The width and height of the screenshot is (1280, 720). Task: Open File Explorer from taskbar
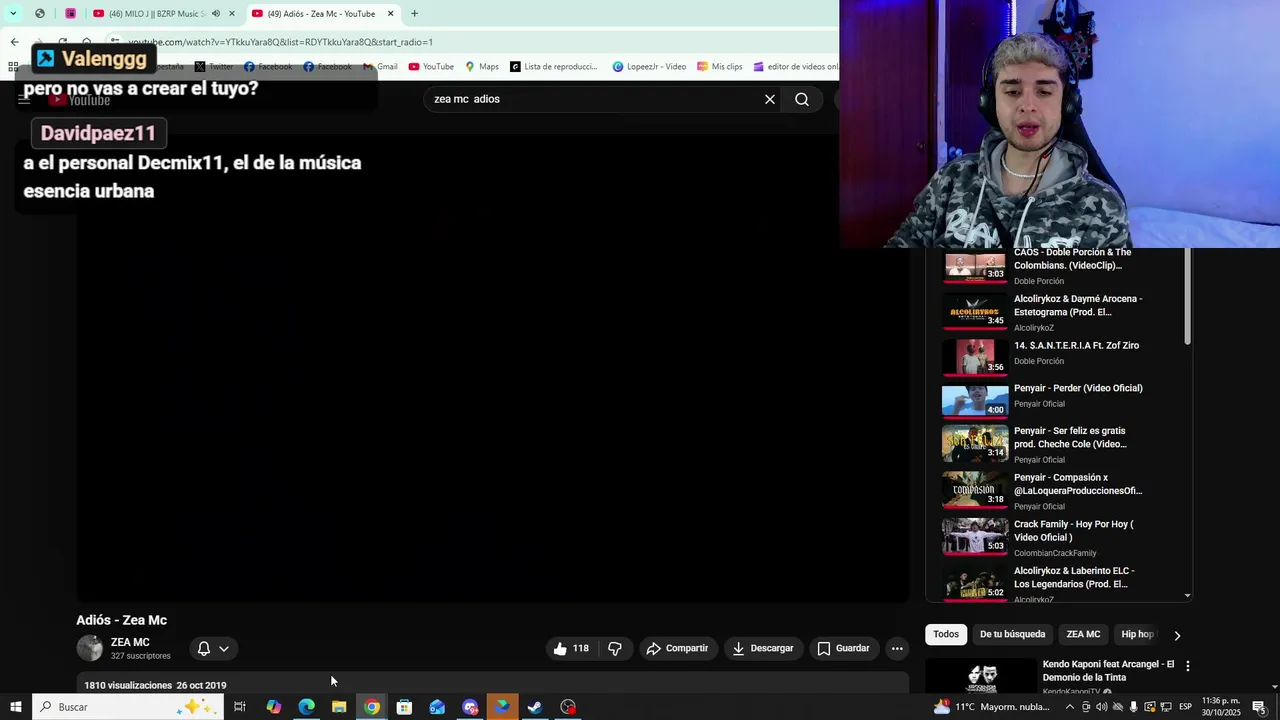tap(339, 707)
